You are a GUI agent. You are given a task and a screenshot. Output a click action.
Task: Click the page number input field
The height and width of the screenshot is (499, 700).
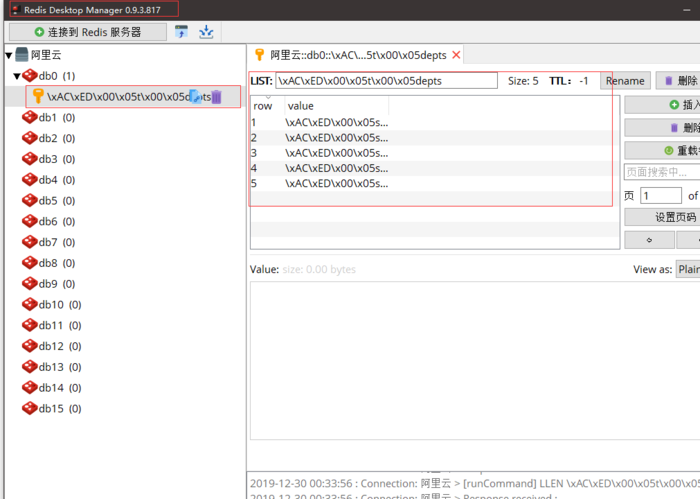[x=661, y=195]
